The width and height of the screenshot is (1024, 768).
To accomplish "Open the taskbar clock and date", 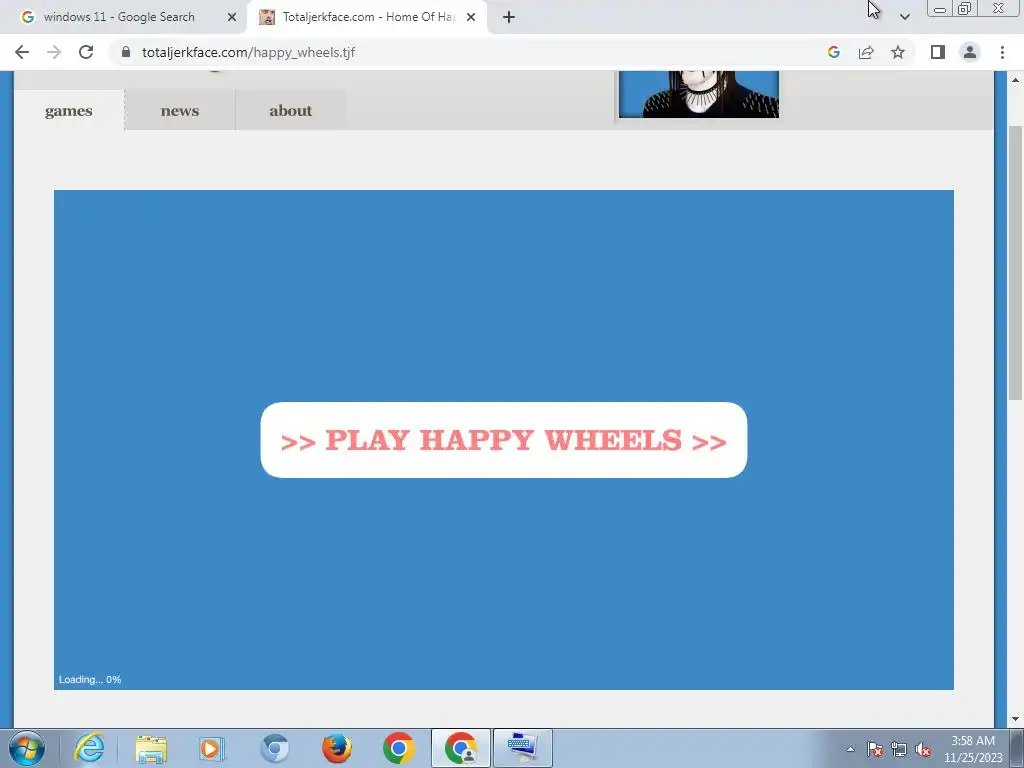I will pyautogui.click(x=973, y=749).
